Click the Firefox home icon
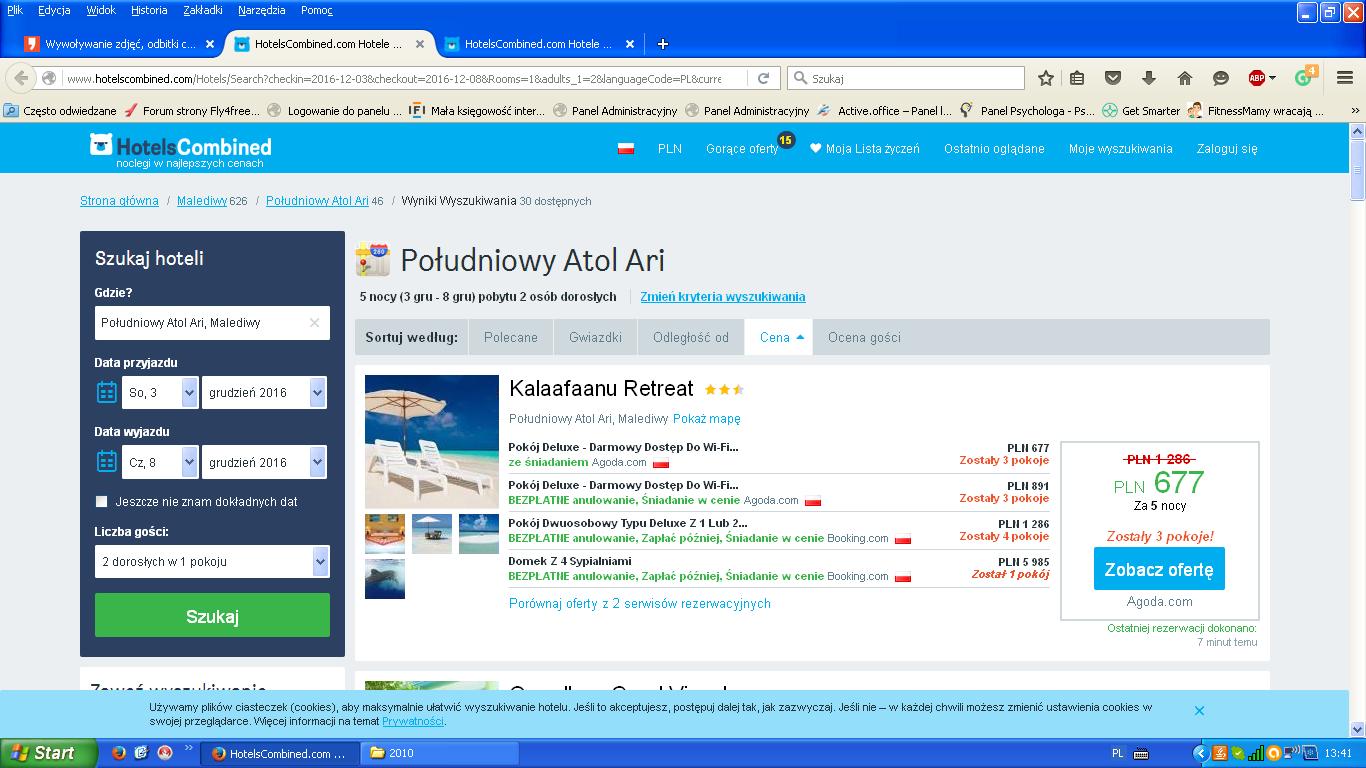This screenshot has width=1366, height=768. 1185,78
